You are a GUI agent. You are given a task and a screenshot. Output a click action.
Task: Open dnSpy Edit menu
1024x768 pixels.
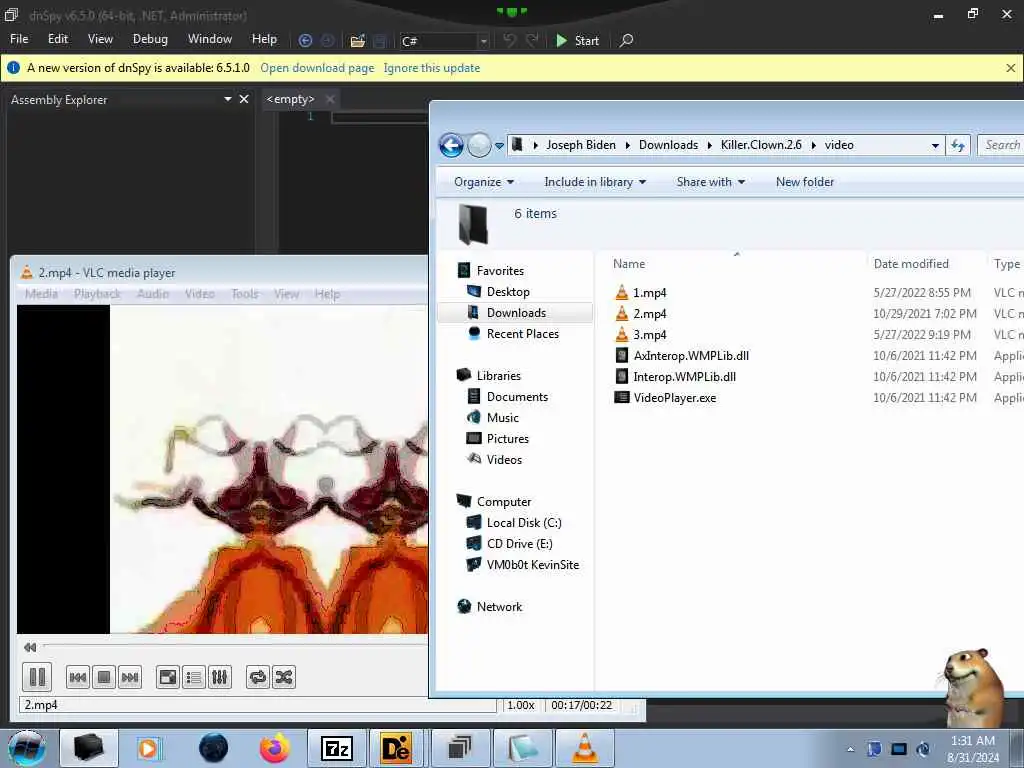(x=57, y=39)
